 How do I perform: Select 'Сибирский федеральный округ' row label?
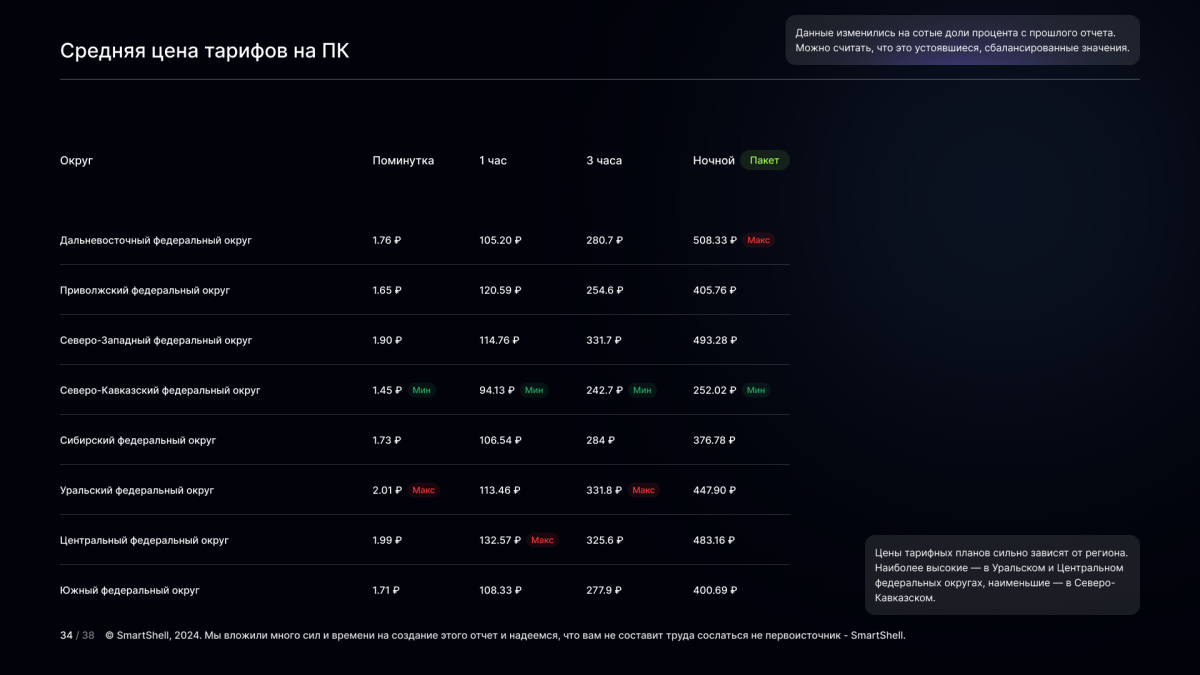click(138, 441)
